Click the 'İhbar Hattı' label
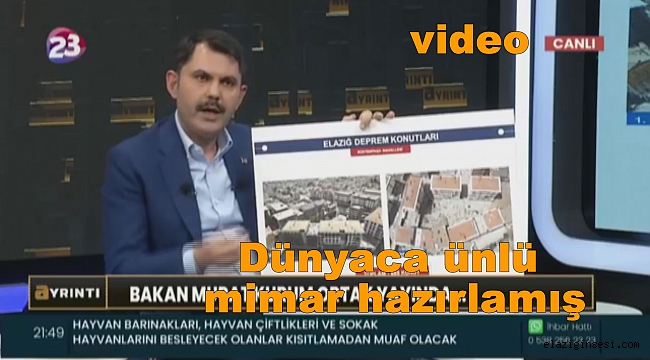This screenshot has width=650, height=360. (569, 326)
